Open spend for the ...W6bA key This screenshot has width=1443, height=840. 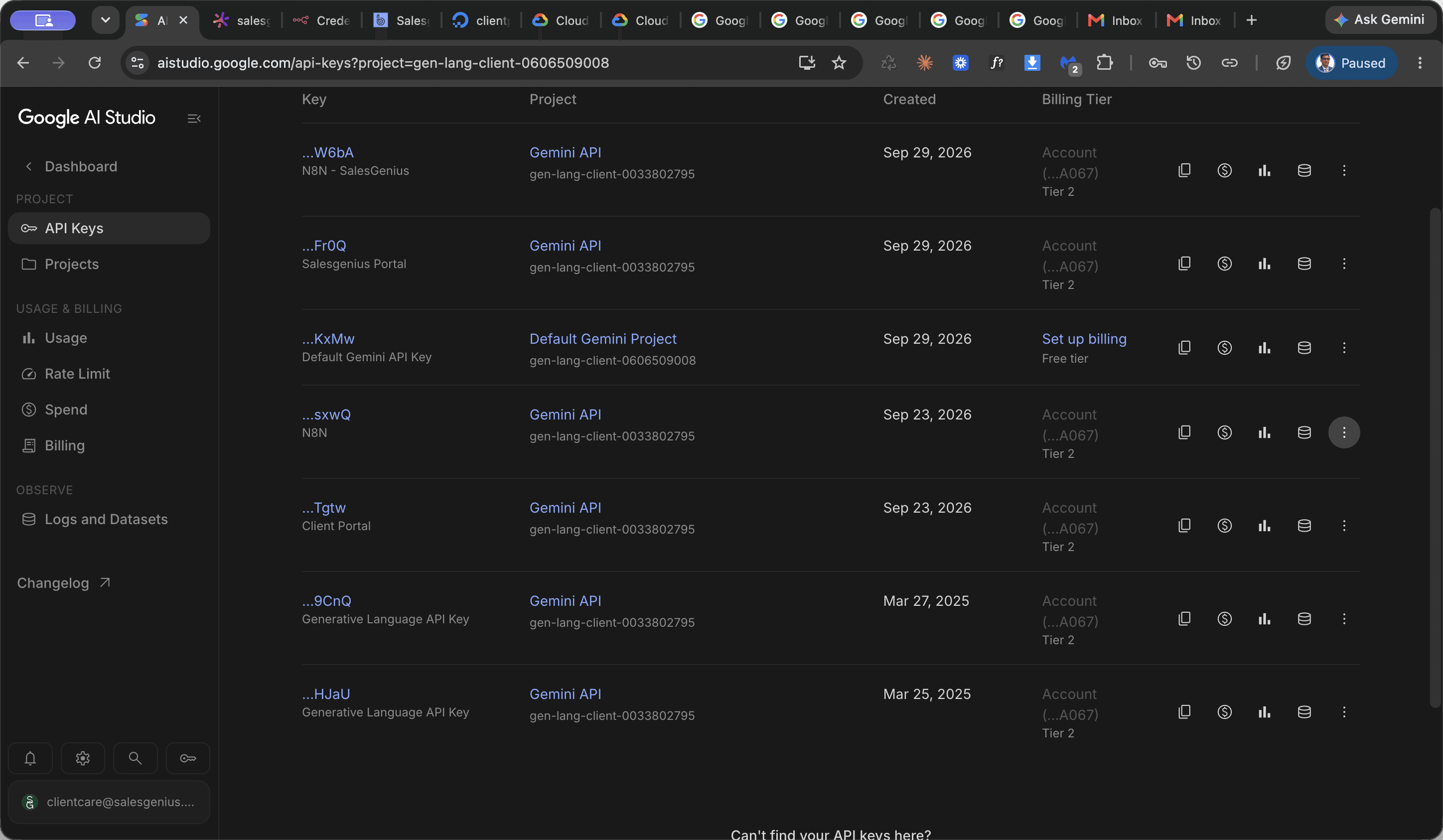1224,170
